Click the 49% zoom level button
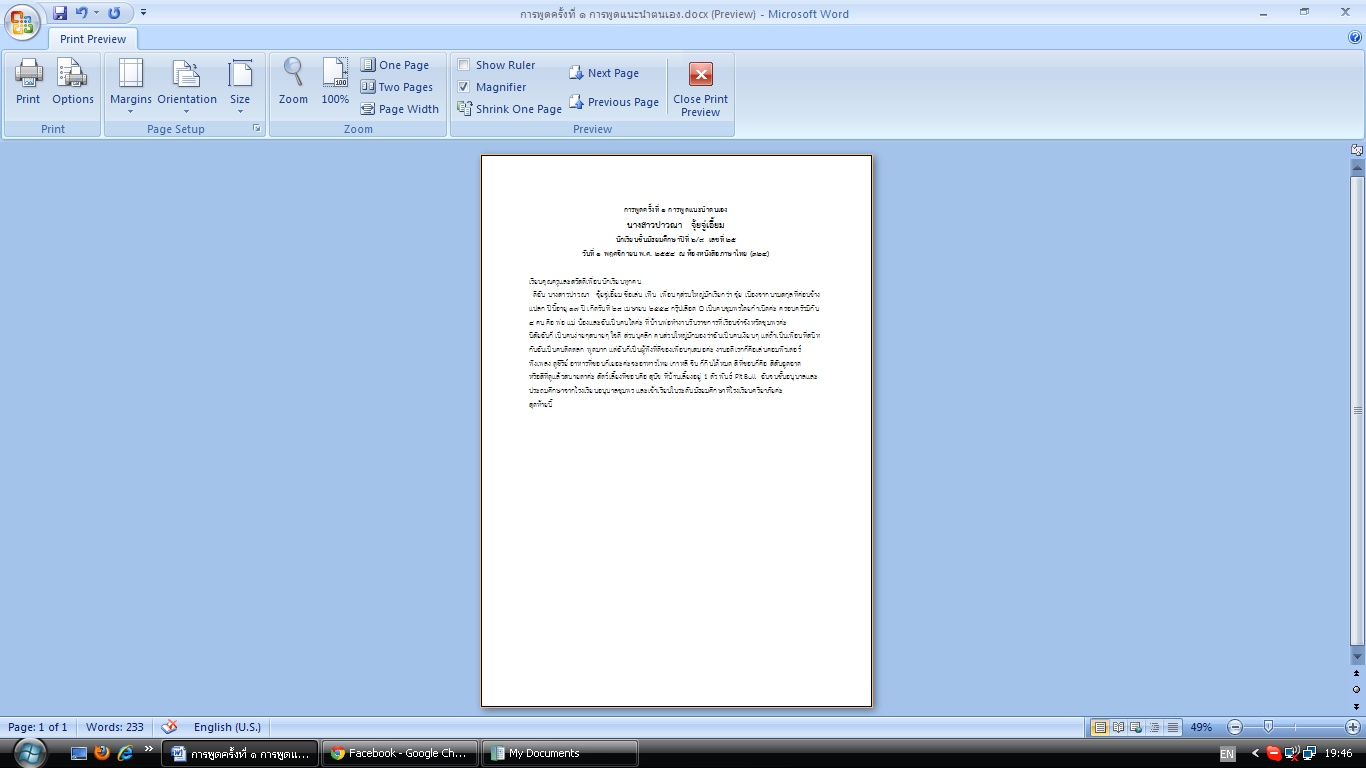1366x768 pixels. click(x=1201, y=727)
